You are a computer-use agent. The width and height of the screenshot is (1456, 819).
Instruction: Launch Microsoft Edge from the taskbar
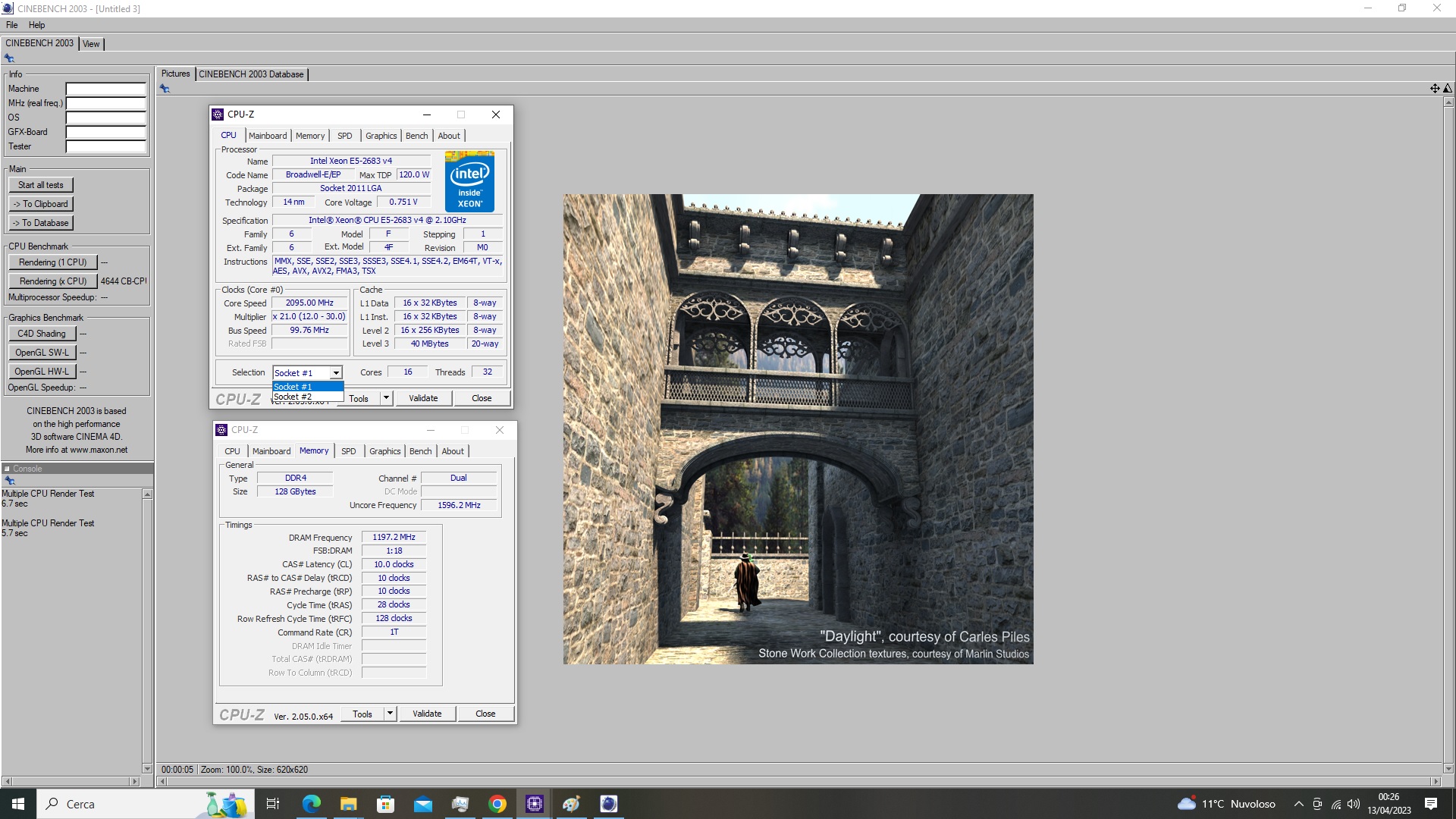(311, 804)
